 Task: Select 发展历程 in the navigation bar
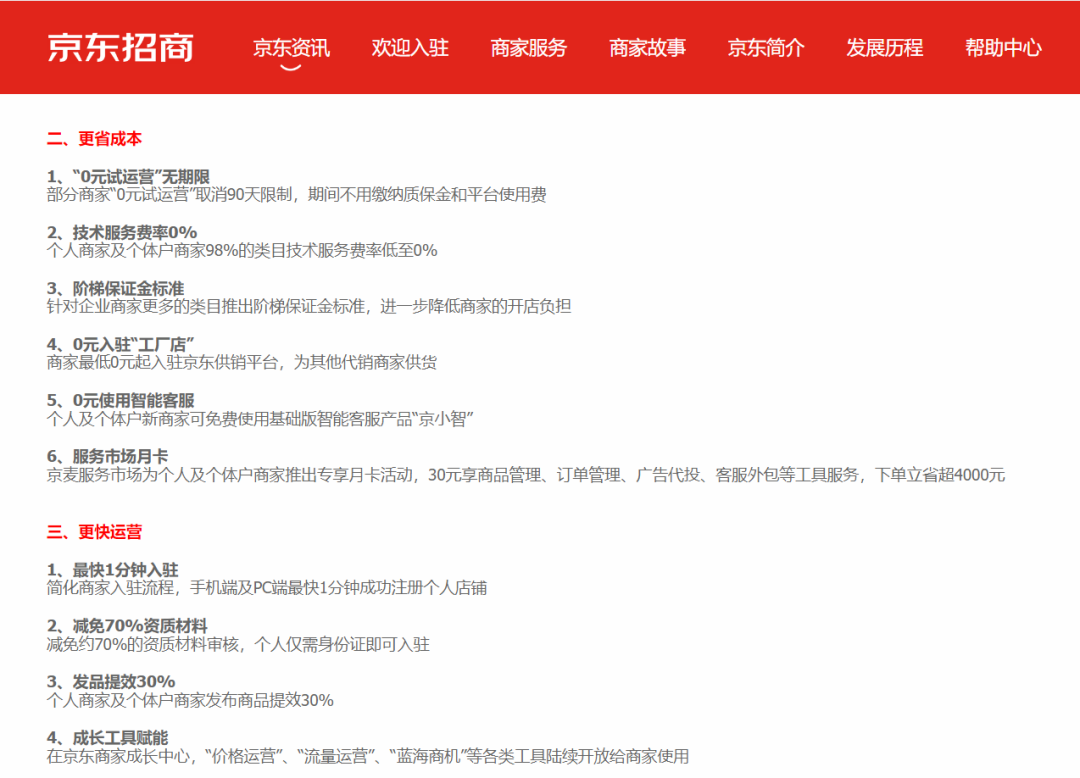[885, 47]
